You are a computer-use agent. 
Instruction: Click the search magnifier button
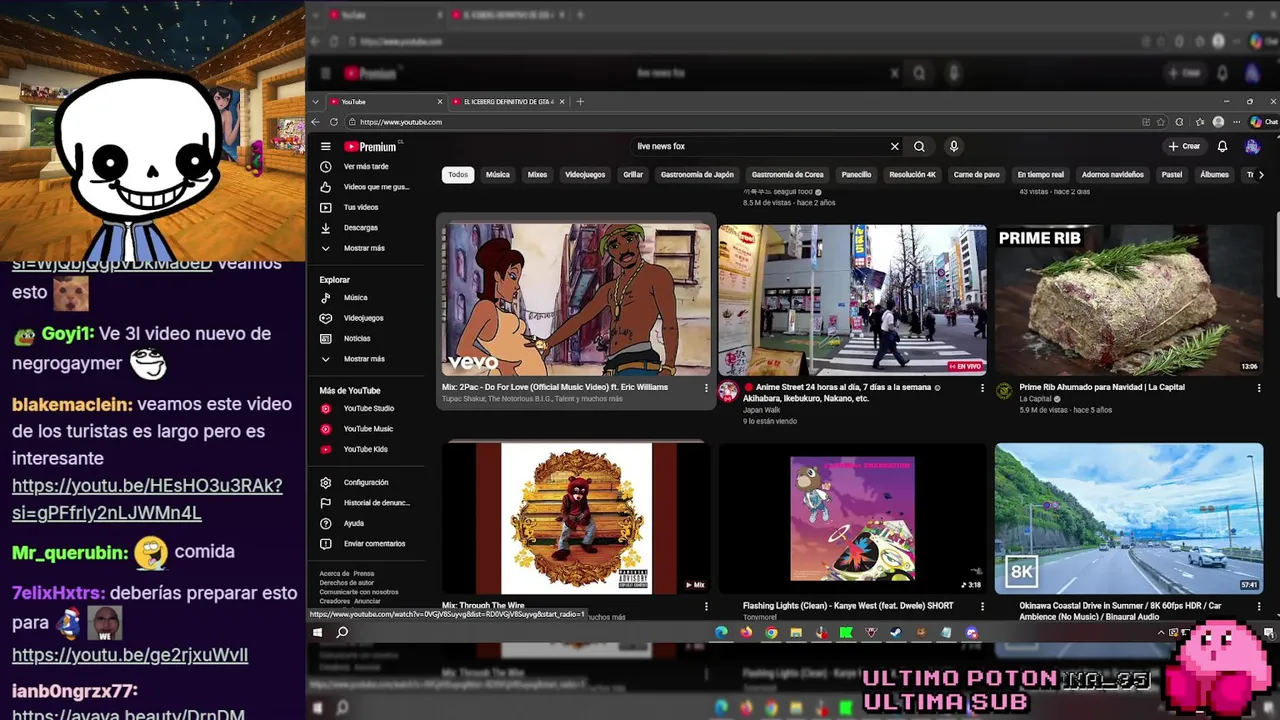pyautogui.click(x=919, y=146)
